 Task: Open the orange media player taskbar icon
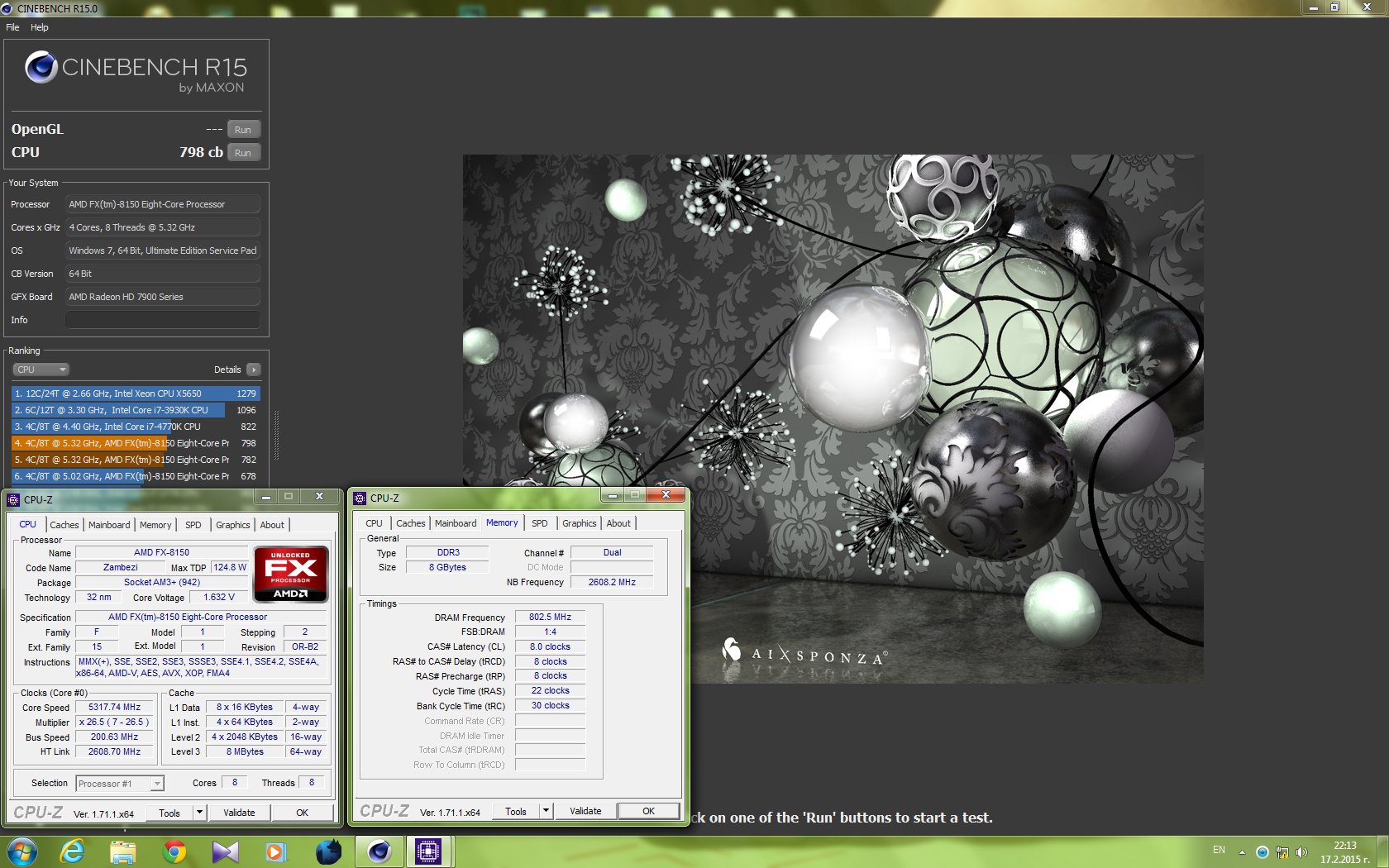pyautogui.click(x=275, y=851)
